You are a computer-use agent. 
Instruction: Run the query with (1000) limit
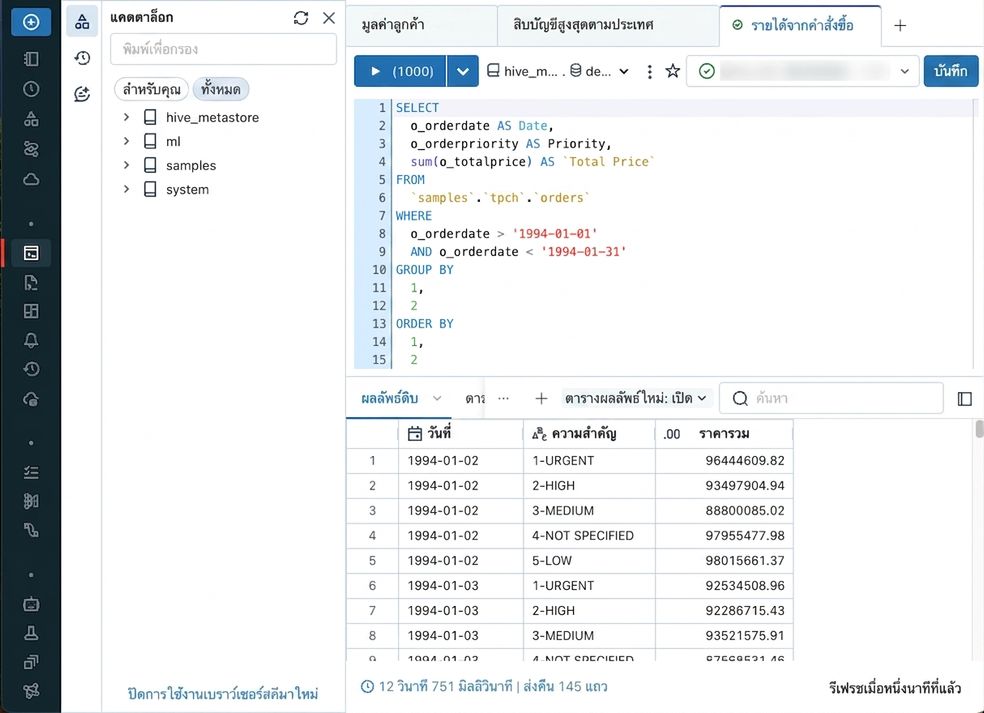400,71
